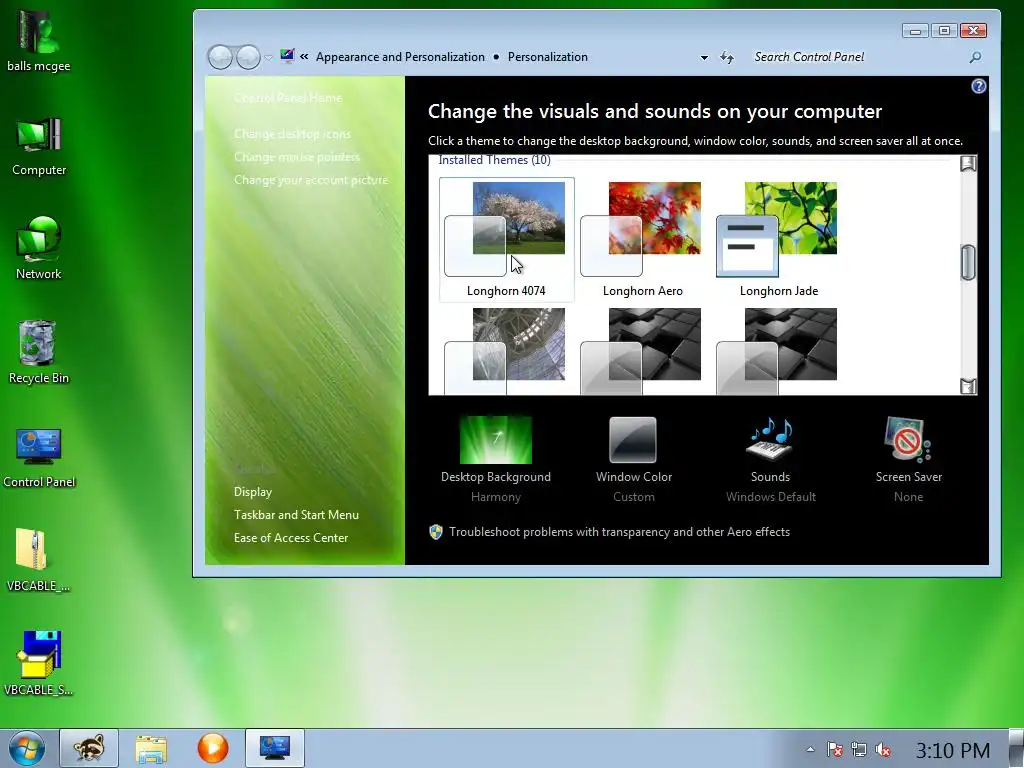Open Ease of Access Center link
1024x768 pixels.
click(x=291, y=537)
